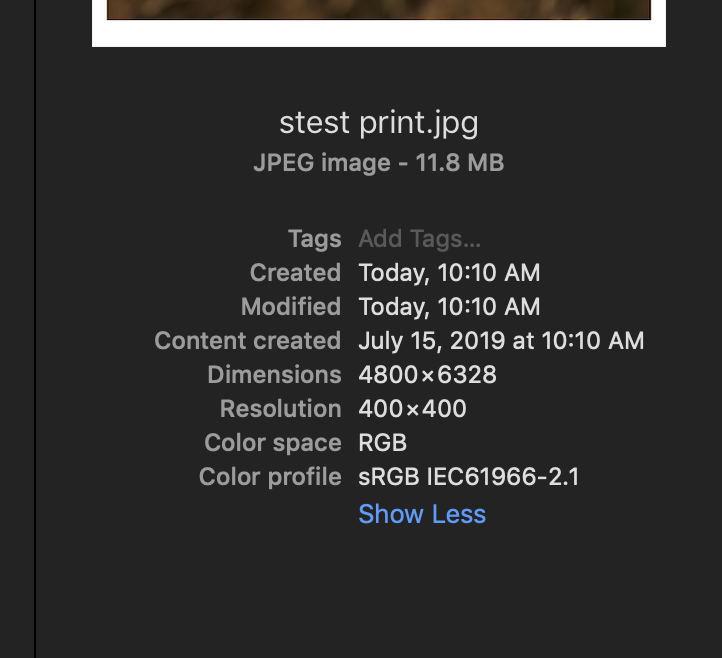Click the Created label

point(295,273)
